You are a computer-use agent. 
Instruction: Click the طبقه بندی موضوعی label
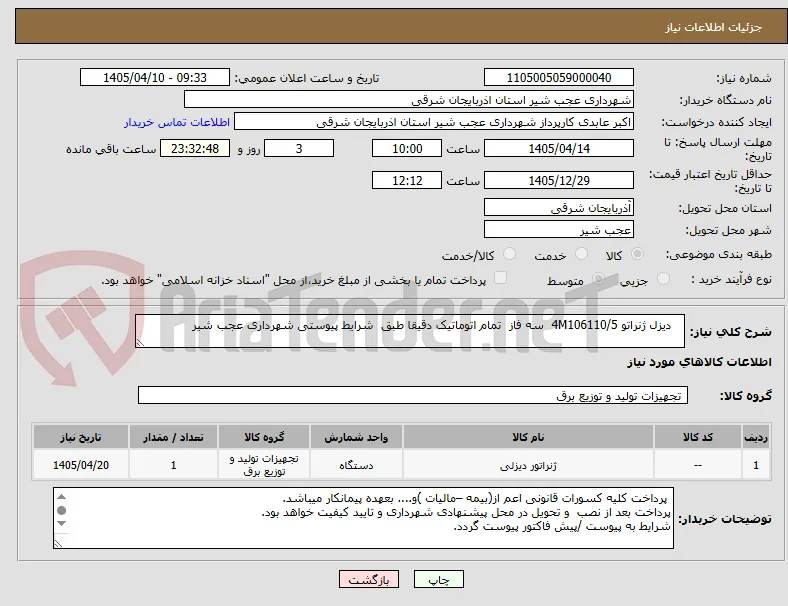click(719, 254)
